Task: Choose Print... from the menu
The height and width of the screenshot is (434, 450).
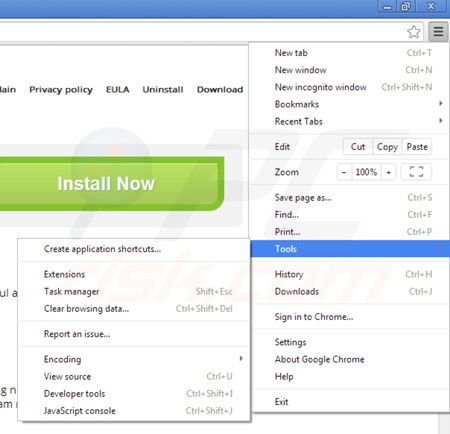Action: tap(349, 232)
